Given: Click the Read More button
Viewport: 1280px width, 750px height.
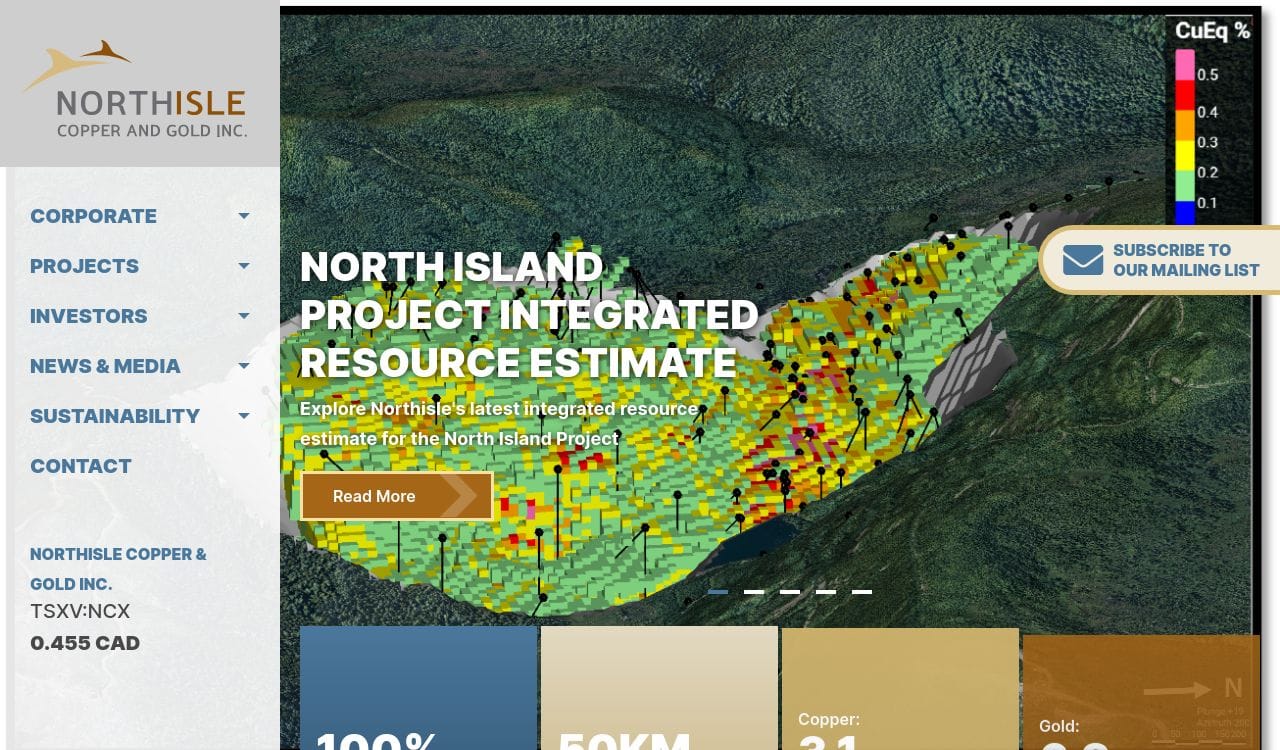Looking at the screenshot, I should 396,496.
